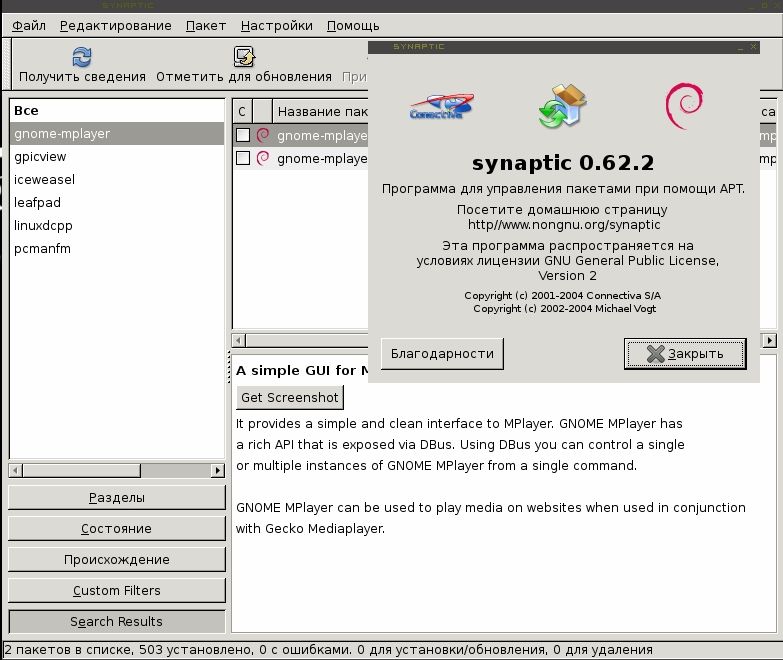Click the Mark for upgrades icon
The image size is (783, 660).
pyautogui.click(x=244, y=56)
